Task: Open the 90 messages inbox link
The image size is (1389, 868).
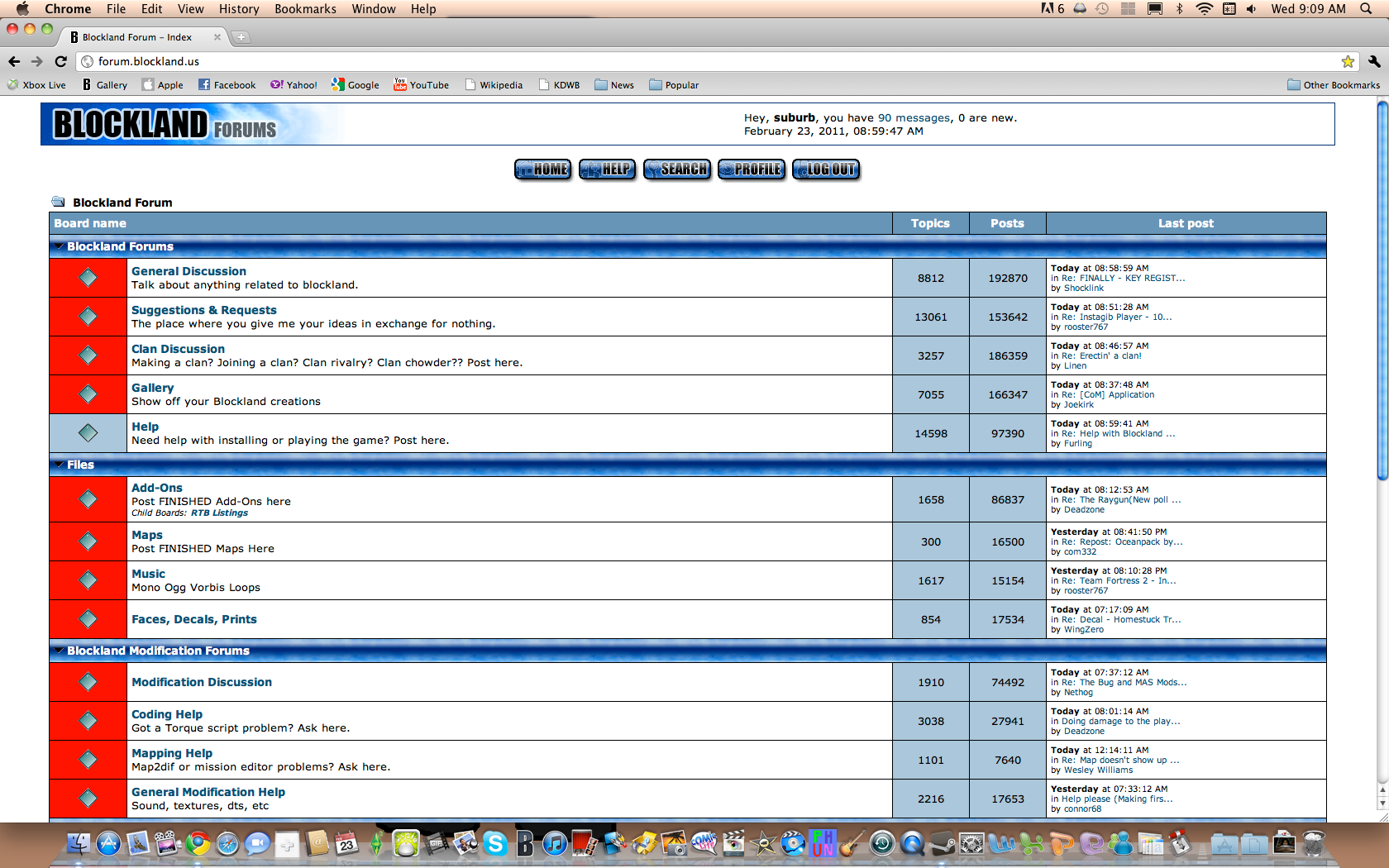Action: 914,118
